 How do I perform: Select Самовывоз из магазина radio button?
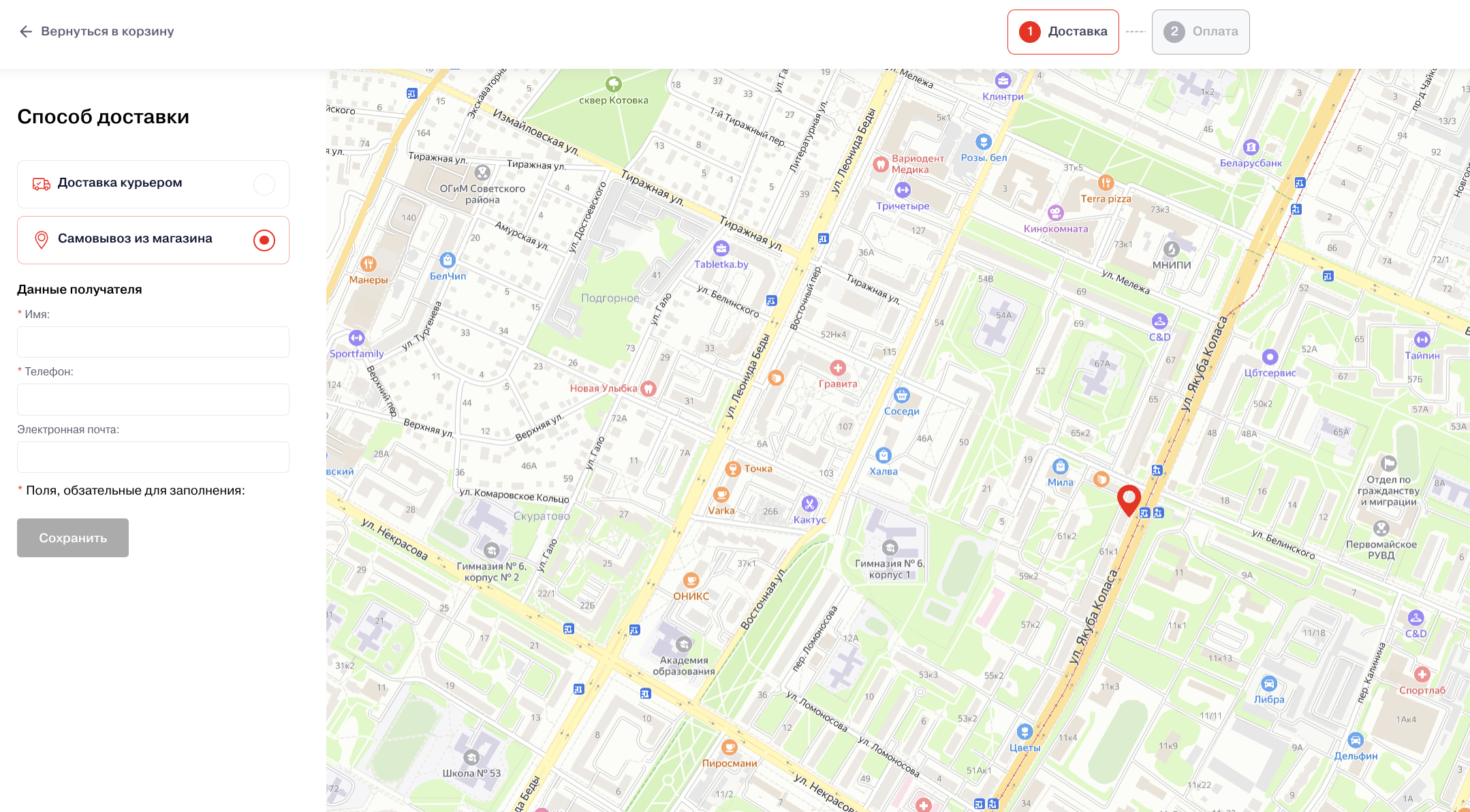(264, 240)
